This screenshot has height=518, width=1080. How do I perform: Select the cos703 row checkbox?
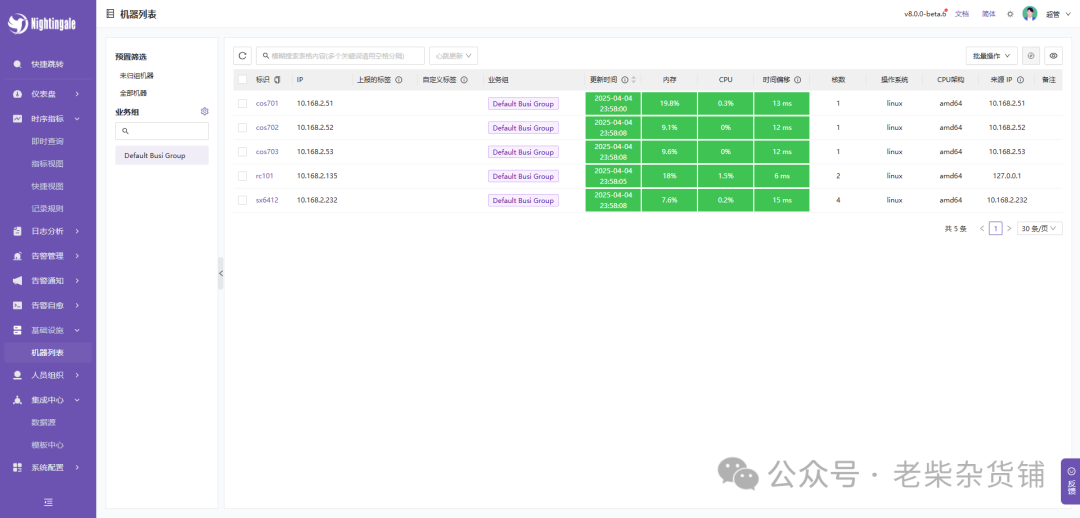pos(242,152)
